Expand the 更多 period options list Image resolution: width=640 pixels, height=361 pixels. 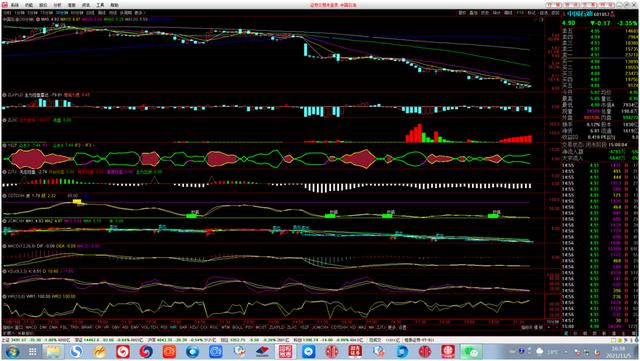tap(139, 13)
